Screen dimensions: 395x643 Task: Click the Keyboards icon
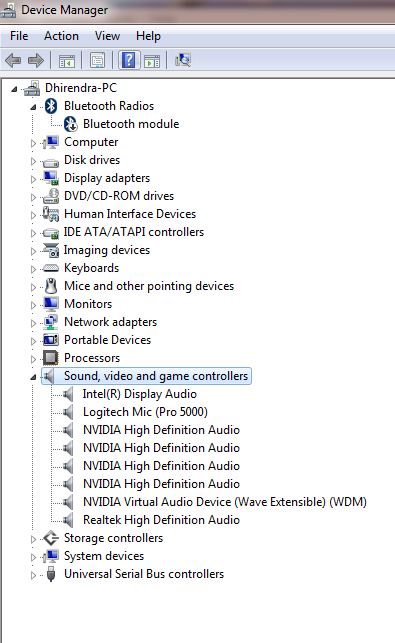click(51, 268)
